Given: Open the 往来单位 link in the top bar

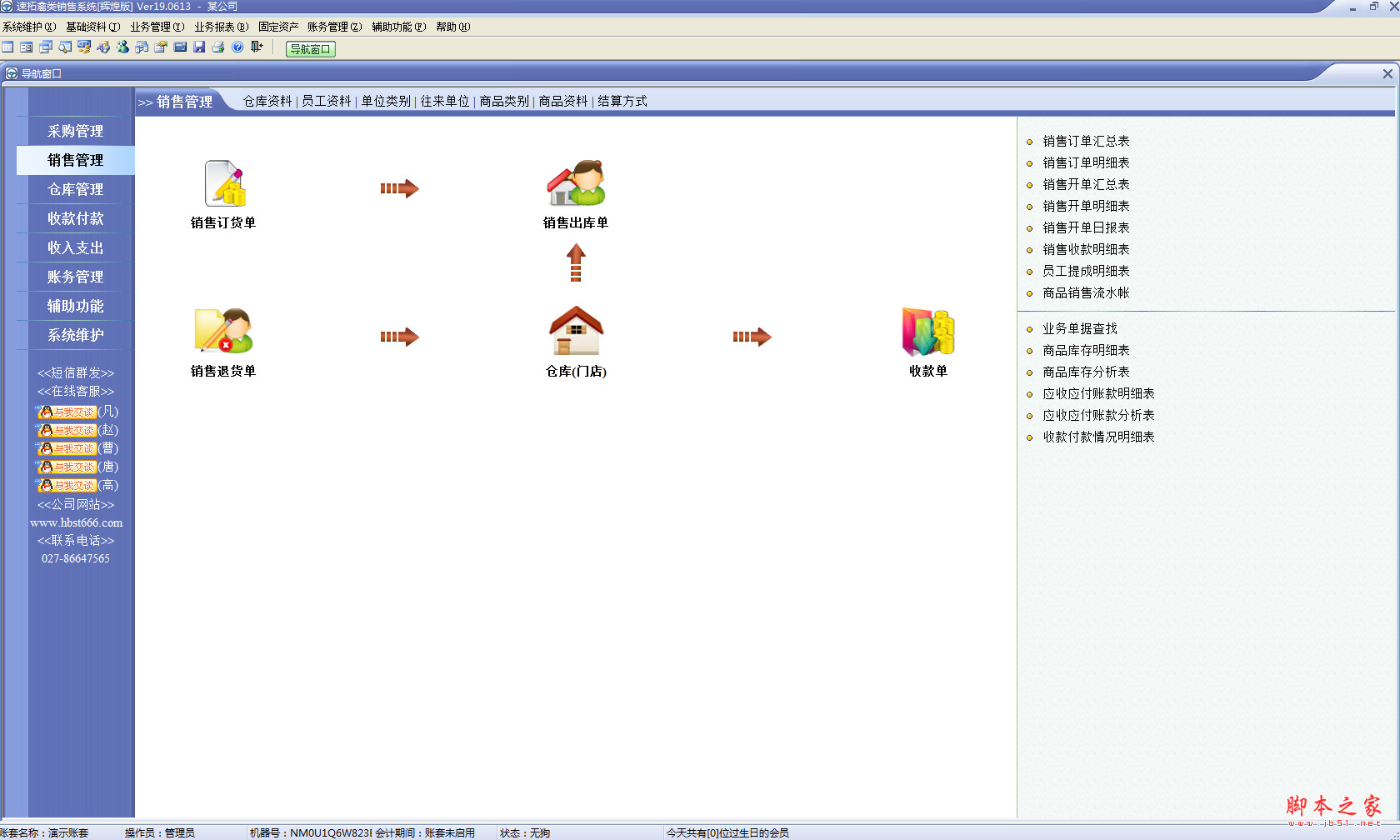Looking at the screenshot, I should pyautogui.click(x=445, y=101).
